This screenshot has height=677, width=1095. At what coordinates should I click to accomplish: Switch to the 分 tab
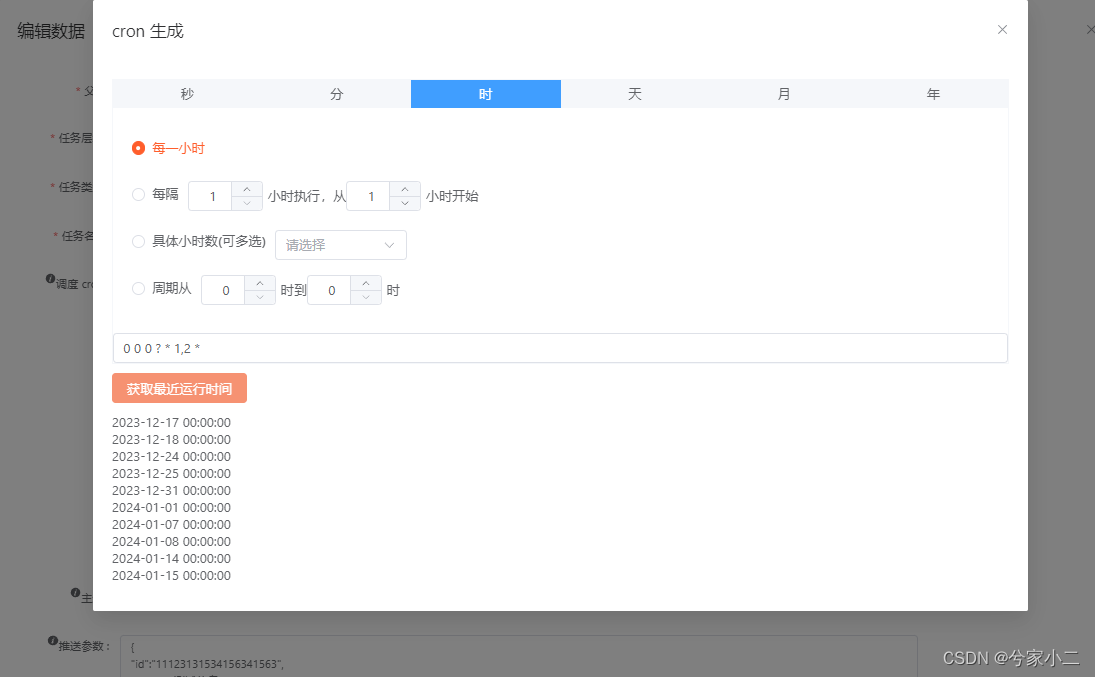[336, 93]
